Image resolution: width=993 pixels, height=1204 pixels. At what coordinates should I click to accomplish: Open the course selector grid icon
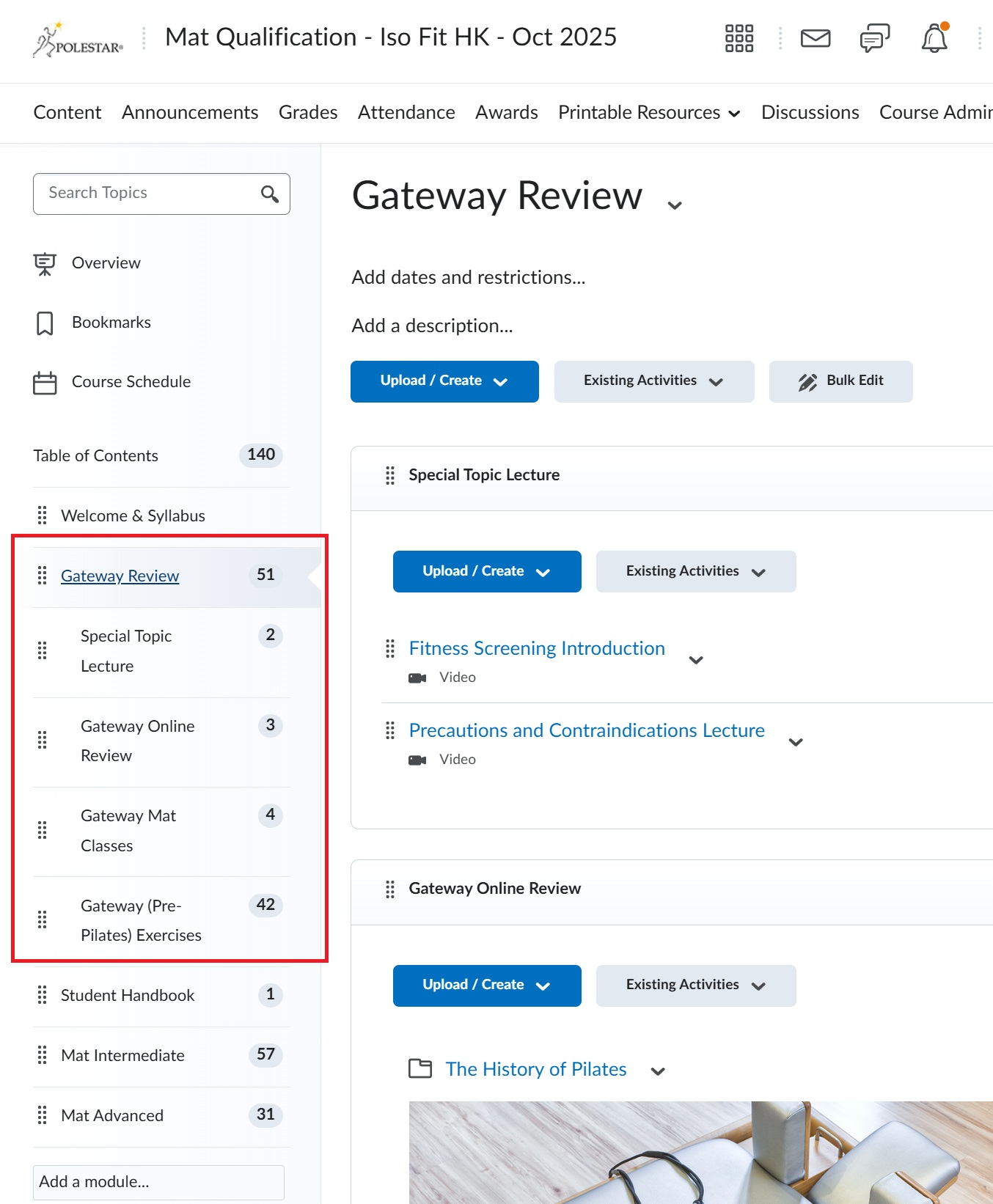[x=739, y=38]
